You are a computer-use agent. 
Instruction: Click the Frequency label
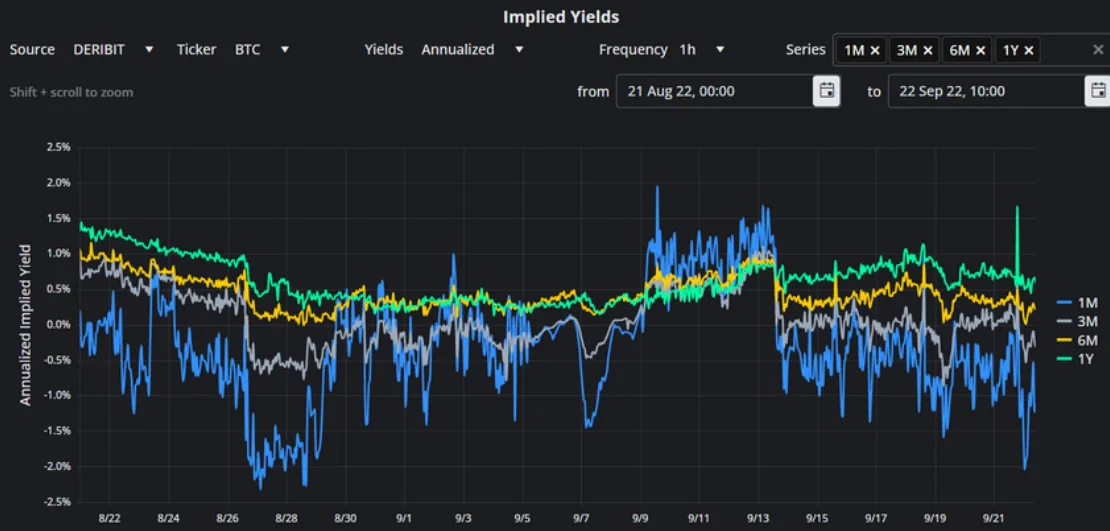(x=633, y=50)
